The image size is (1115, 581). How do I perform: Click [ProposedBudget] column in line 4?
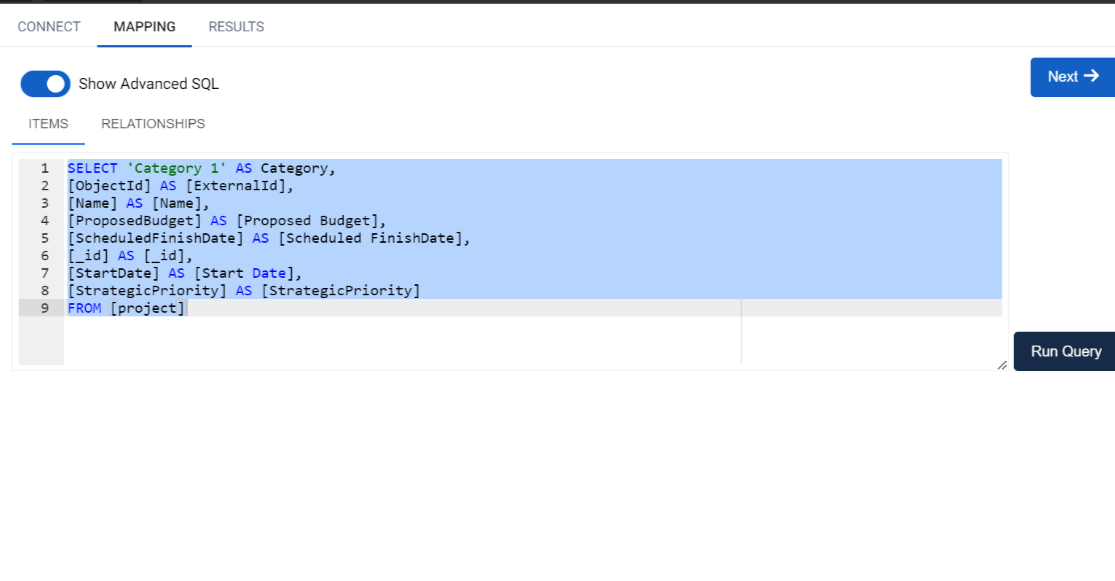coord(134,220)
